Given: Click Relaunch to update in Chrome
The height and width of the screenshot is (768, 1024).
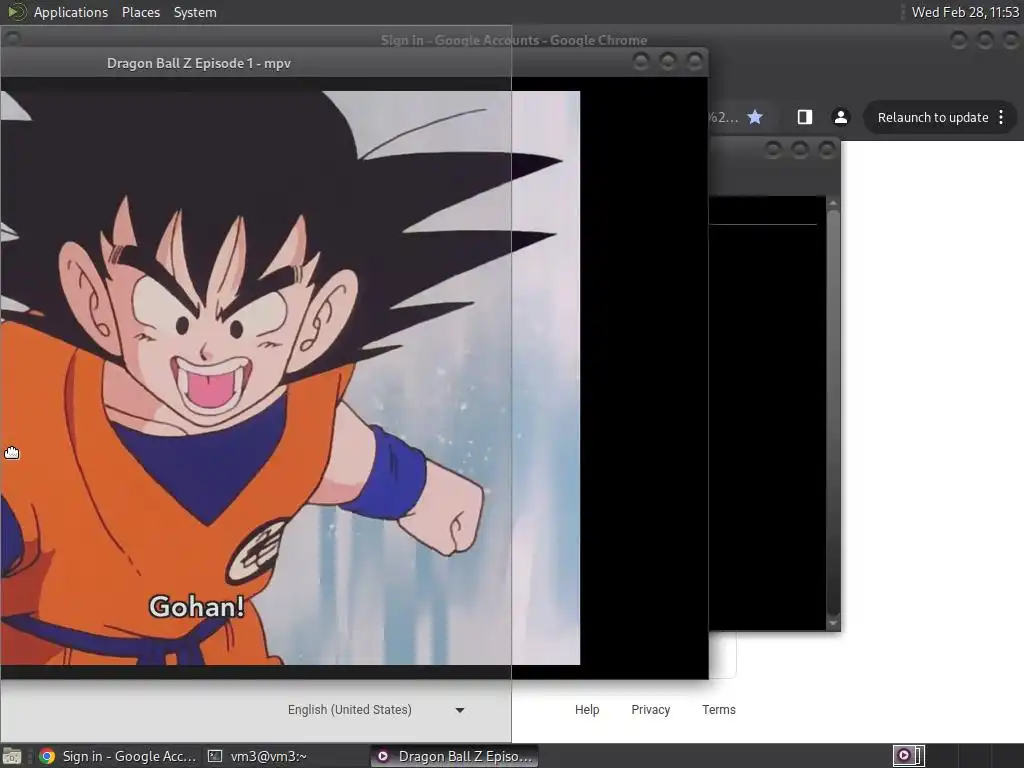Looking at the screenshot, I should click(933, 118).
